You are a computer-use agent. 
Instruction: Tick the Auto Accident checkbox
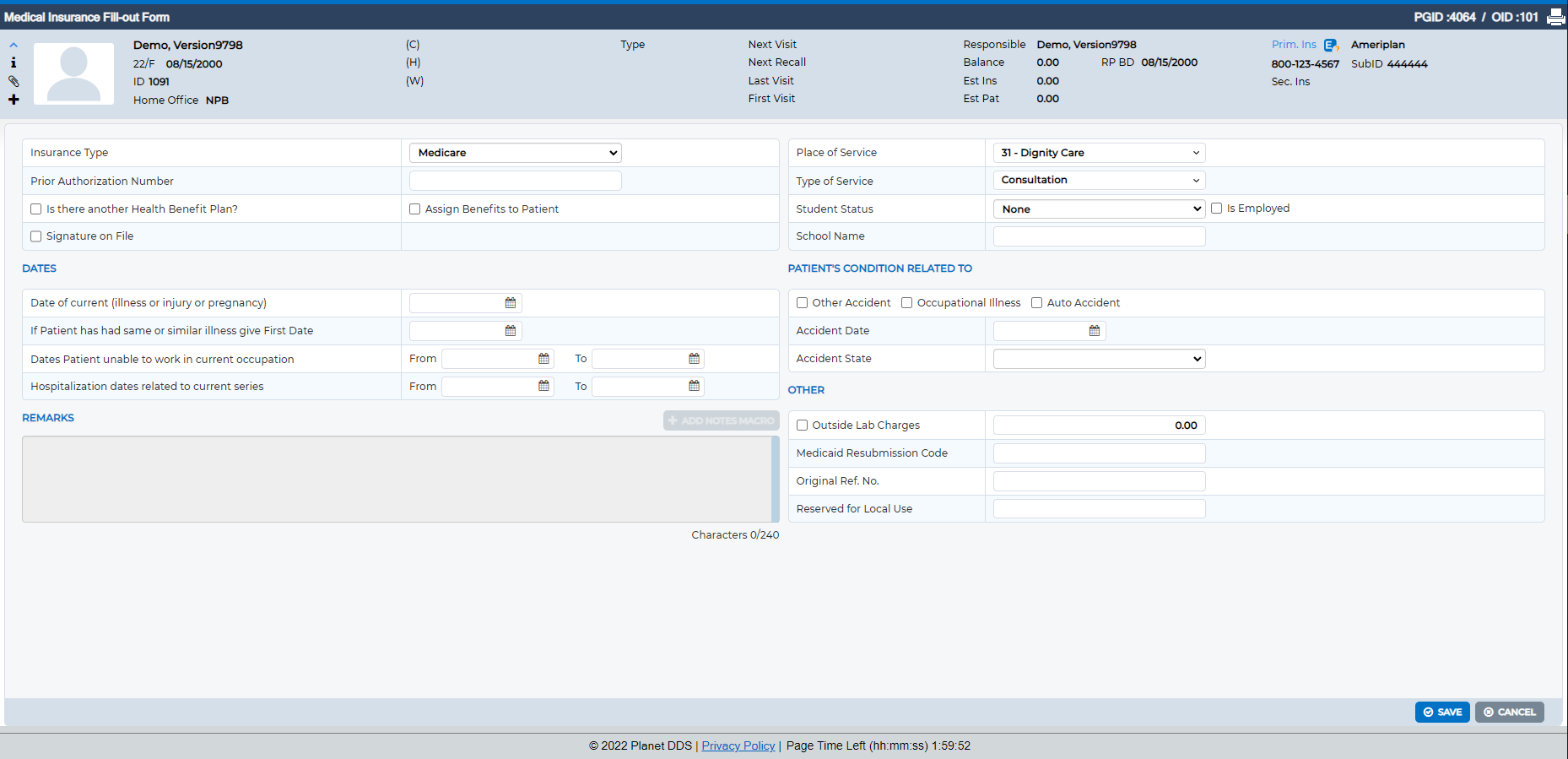(x=1037, y=303)
